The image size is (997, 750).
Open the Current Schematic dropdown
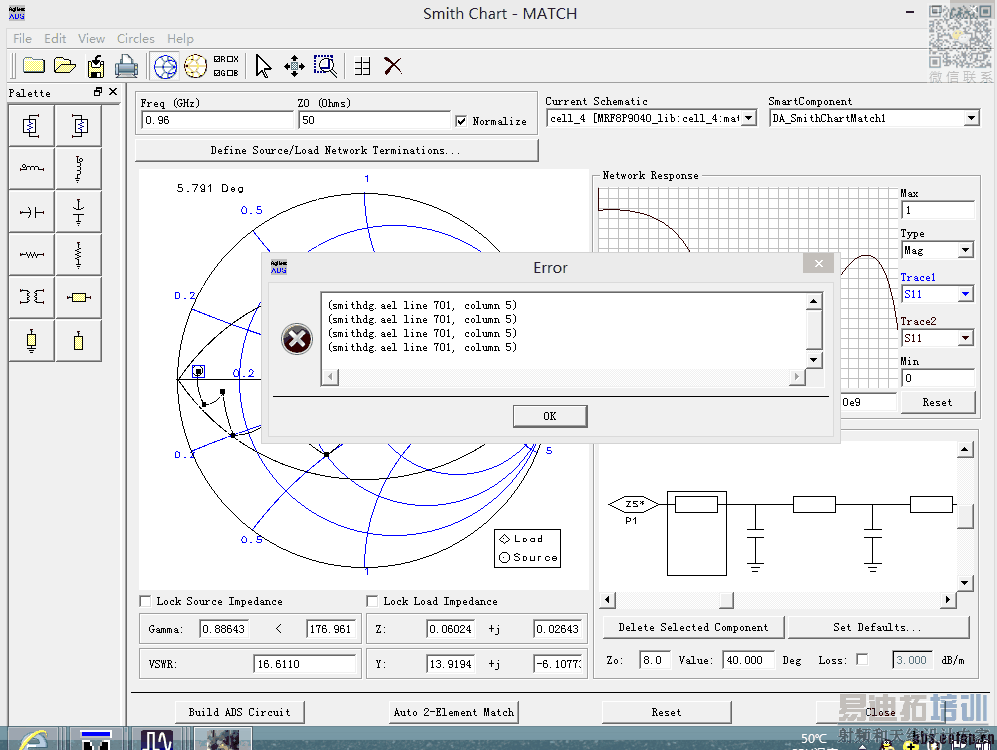tap(750, 119)
